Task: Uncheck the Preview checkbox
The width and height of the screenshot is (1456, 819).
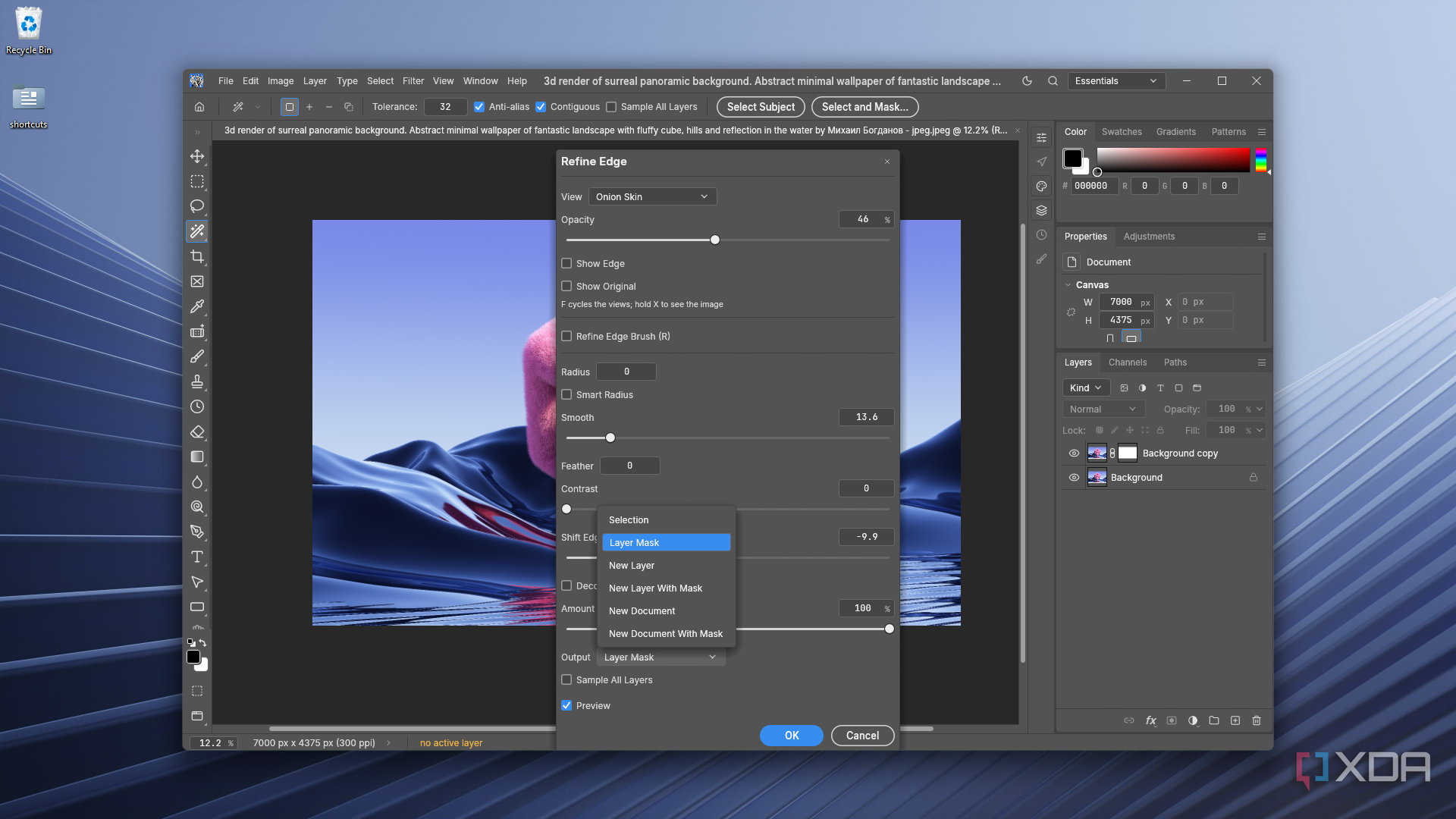Action: (x=566, y=705)
